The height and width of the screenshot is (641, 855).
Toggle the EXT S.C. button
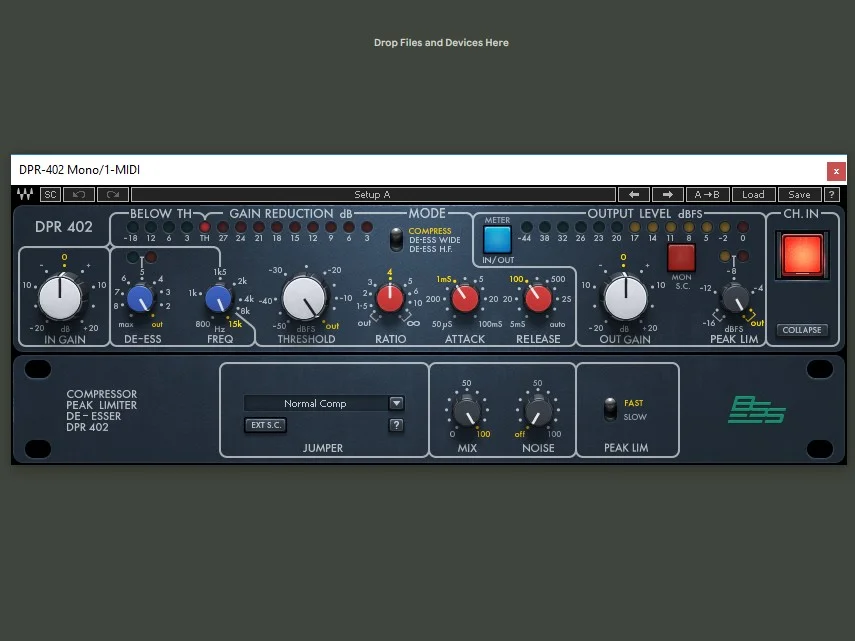[x=266, y=425]
